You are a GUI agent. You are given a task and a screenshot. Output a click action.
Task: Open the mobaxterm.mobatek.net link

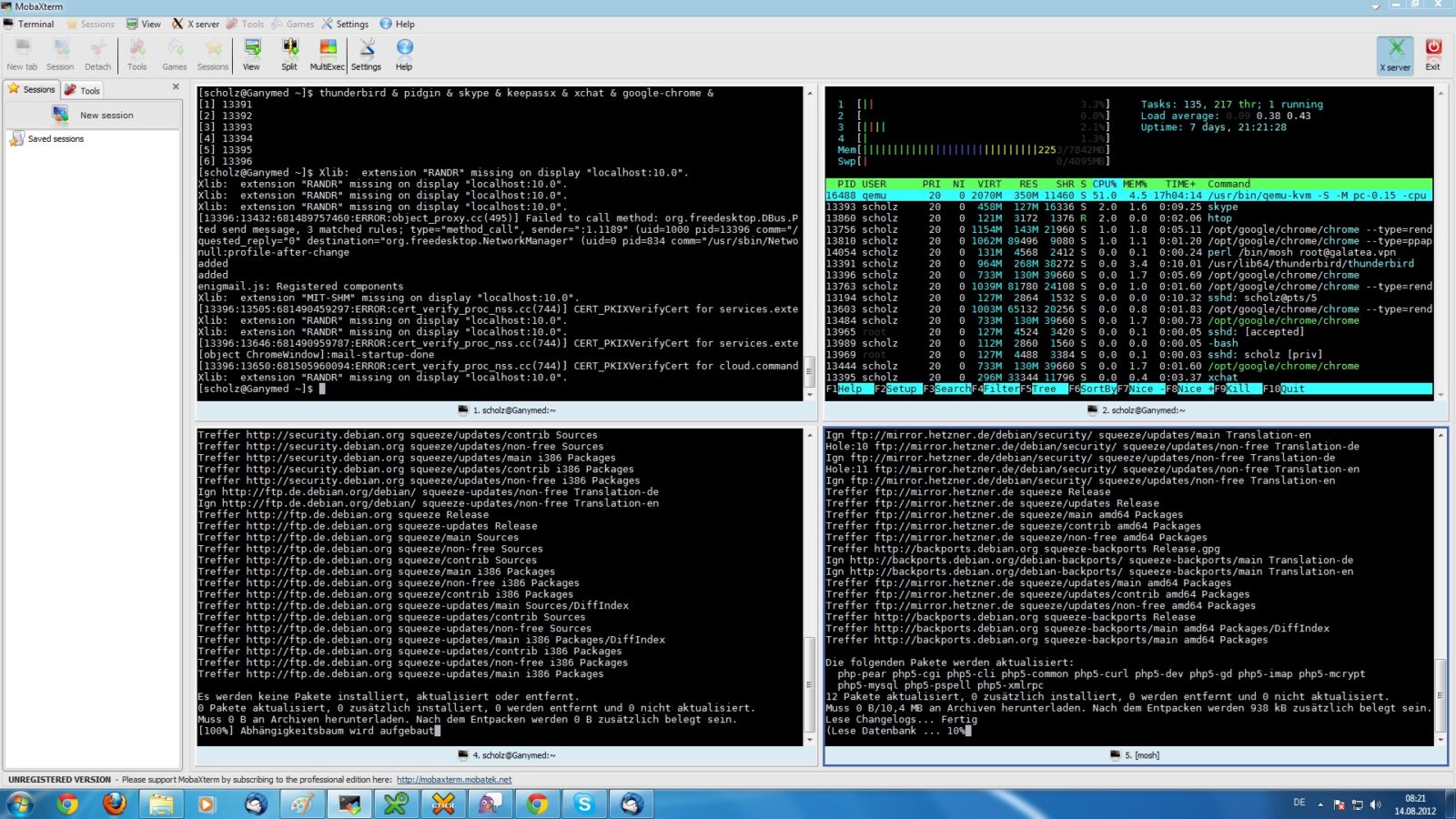point(454,780)
